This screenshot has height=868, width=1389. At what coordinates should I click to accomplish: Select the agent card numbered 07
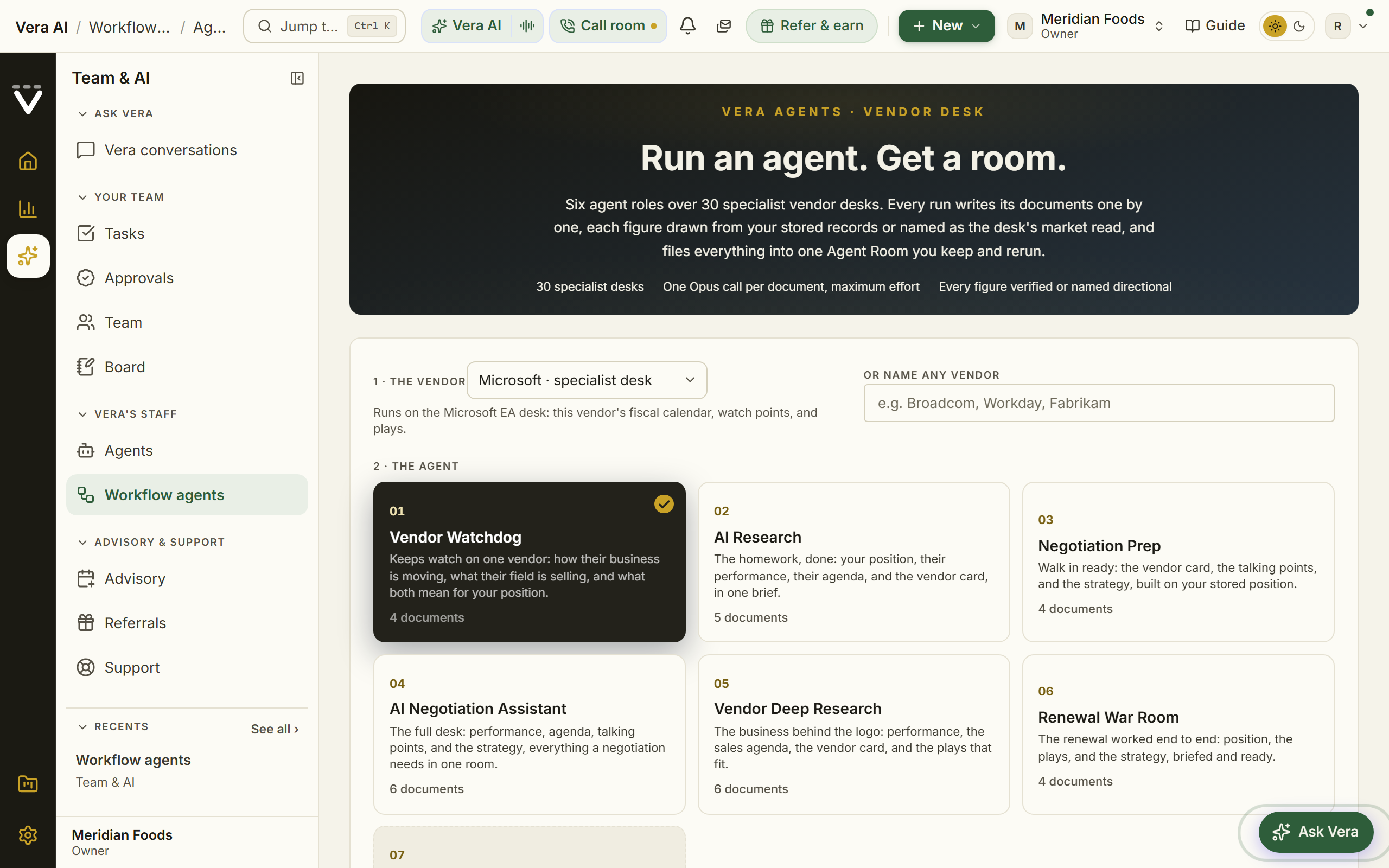point(529,847)
